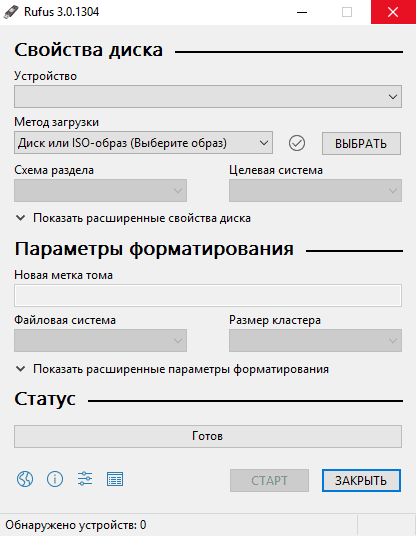
Task: Click the ВЫБРАТЬ button
Action: pos(361,144)
